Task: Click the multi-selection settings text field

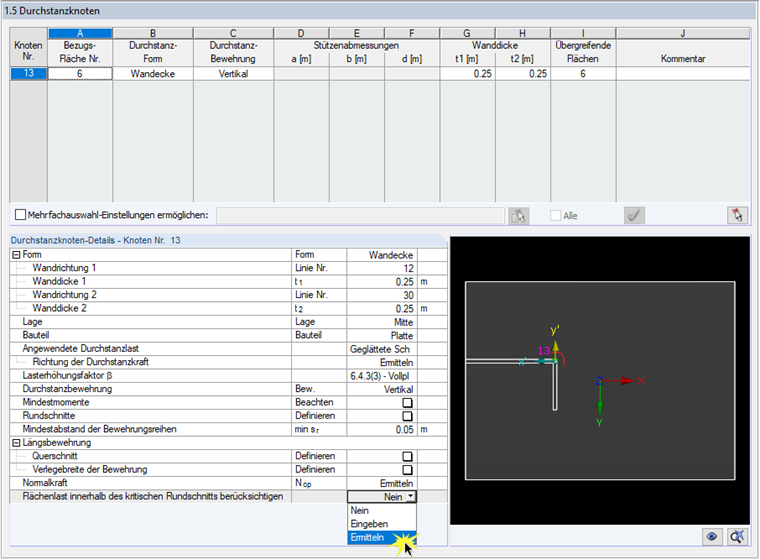Action: 360,215
